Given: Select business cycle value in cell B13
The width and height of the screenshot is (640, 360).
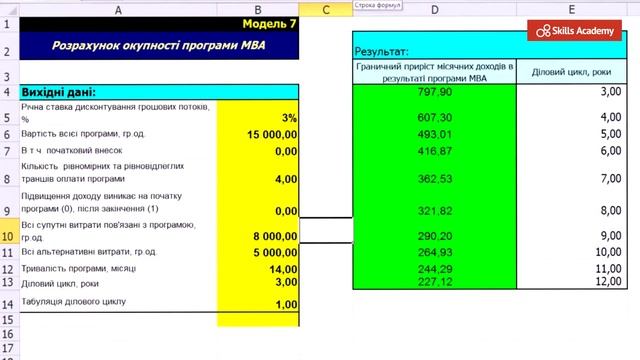Looking at the screenshot, I should pos(258,282).
